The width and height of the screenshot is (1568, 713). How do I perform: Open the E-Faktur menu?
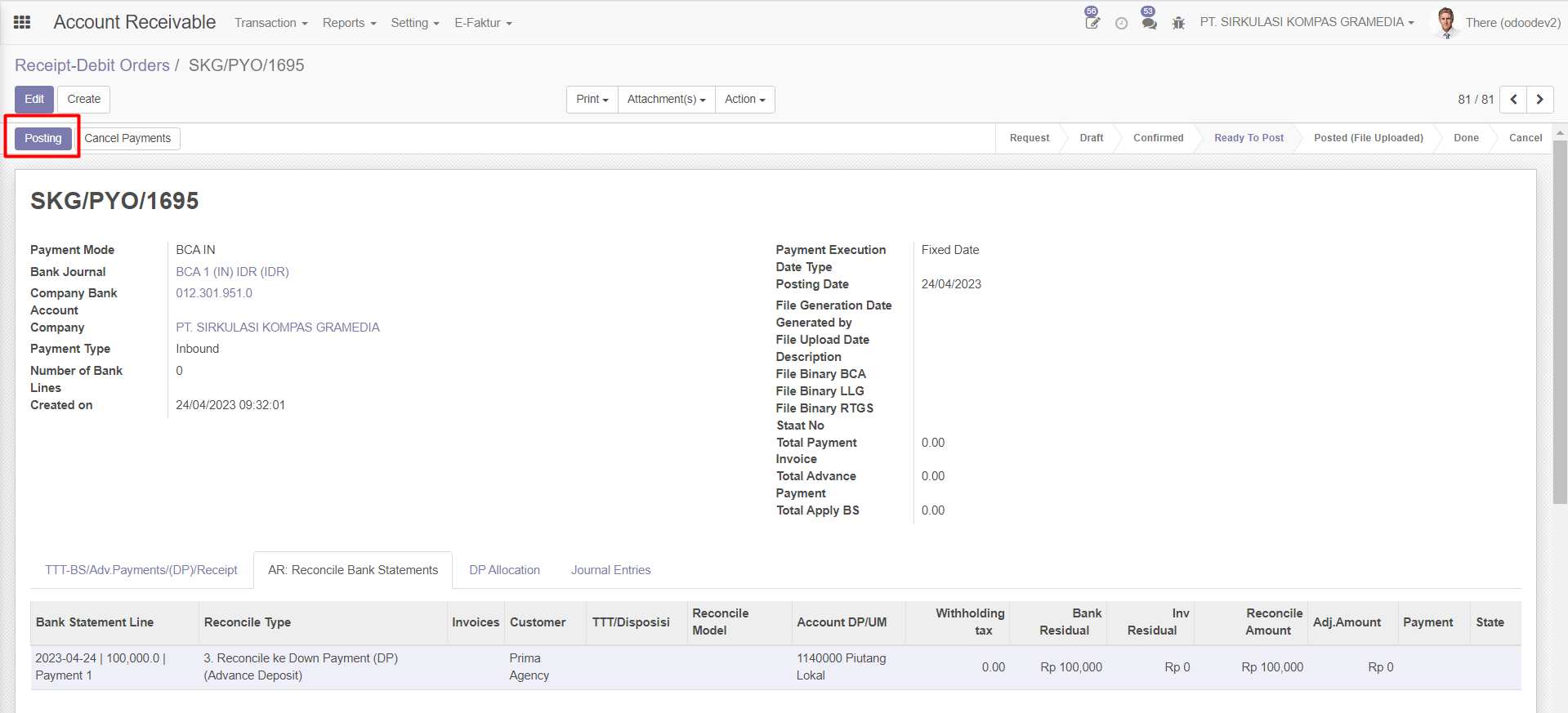(x=484, y=23)
